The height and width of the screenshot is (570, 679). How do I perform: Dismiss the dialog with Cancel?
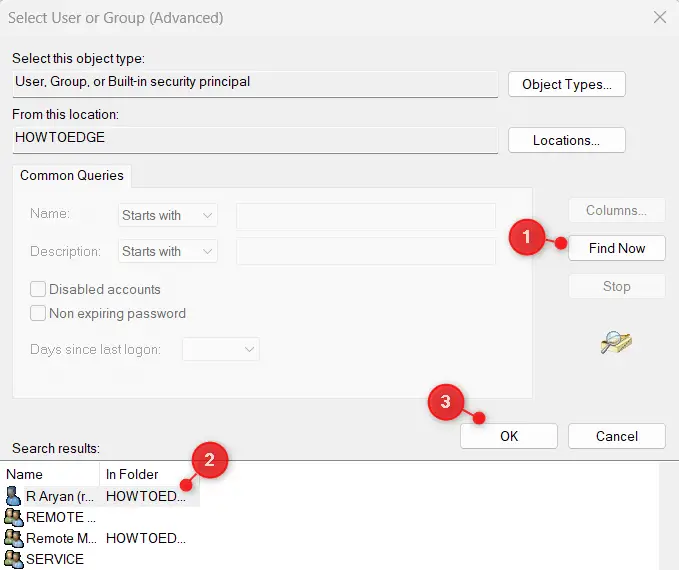[617, 436]
